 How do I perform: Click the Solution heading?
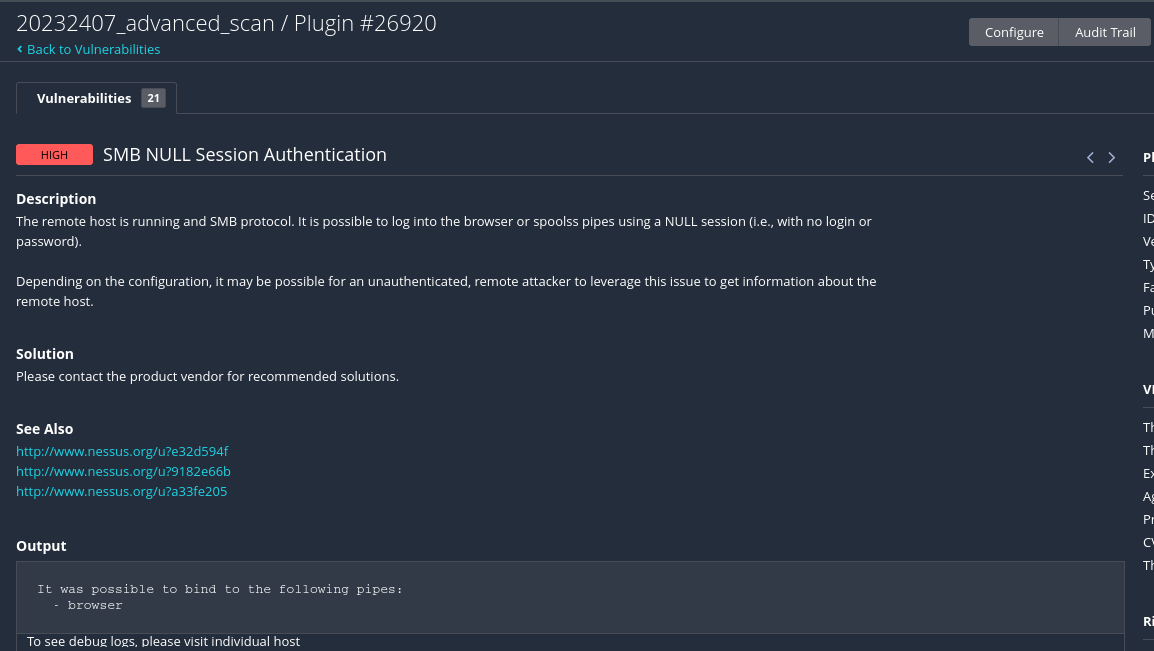[45, 354]
